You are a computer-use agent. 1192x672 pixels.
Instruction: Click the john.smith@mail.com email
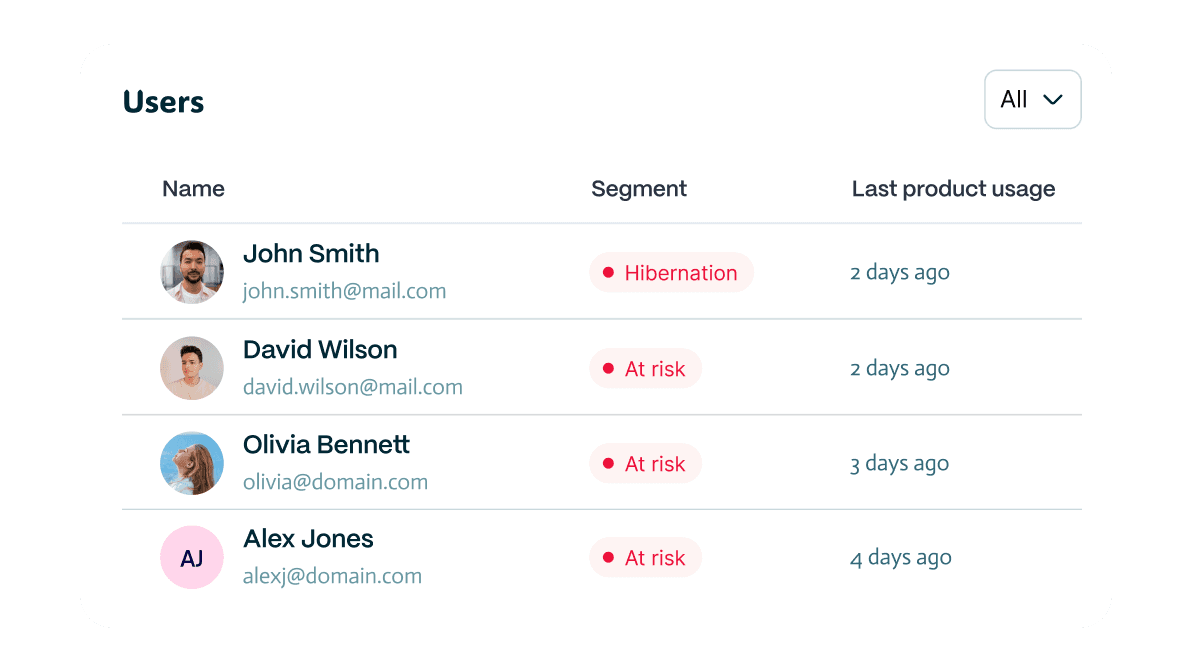(344, 292)
